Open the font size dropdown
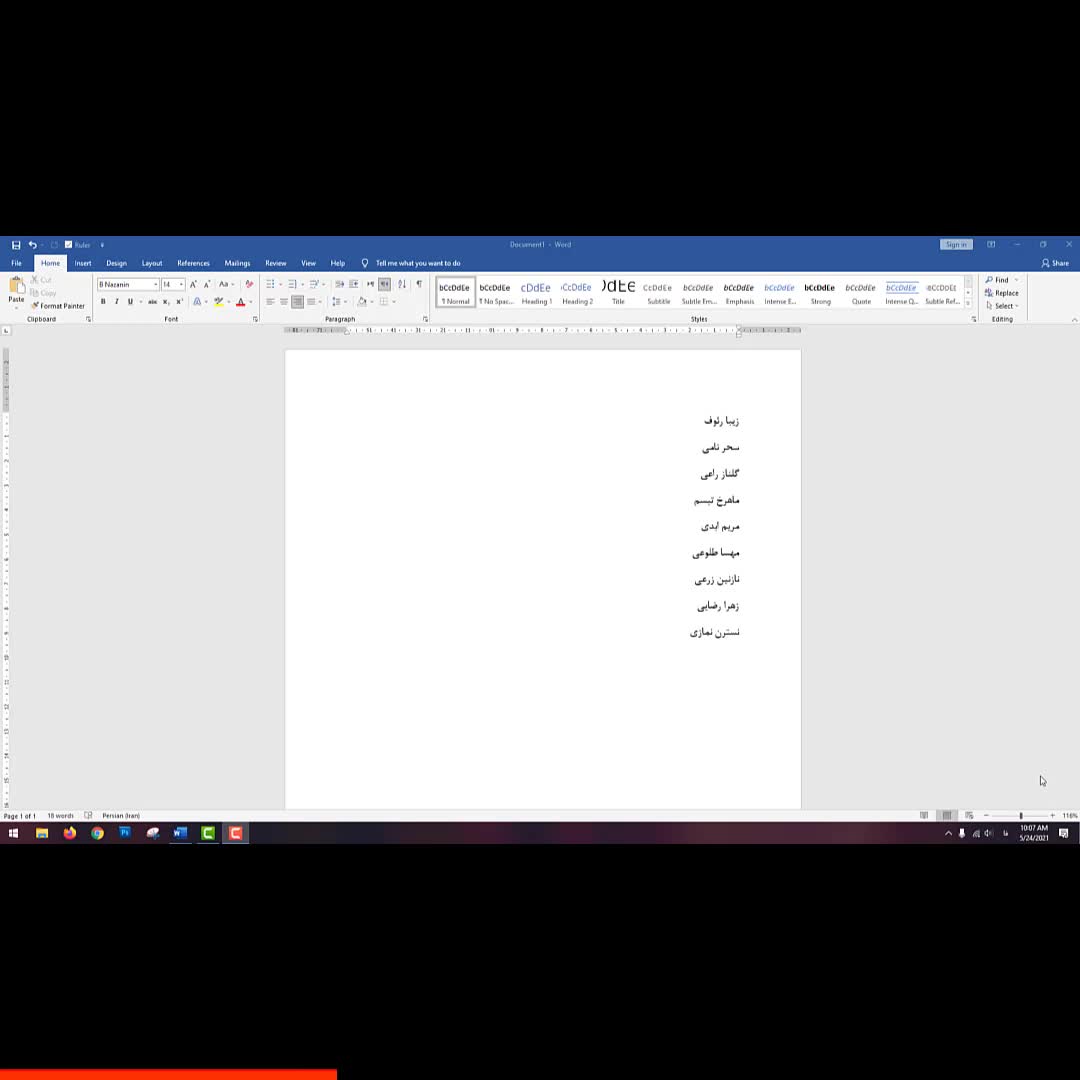The width and height of the screenshot is (1080, 1080). (181, 285)
